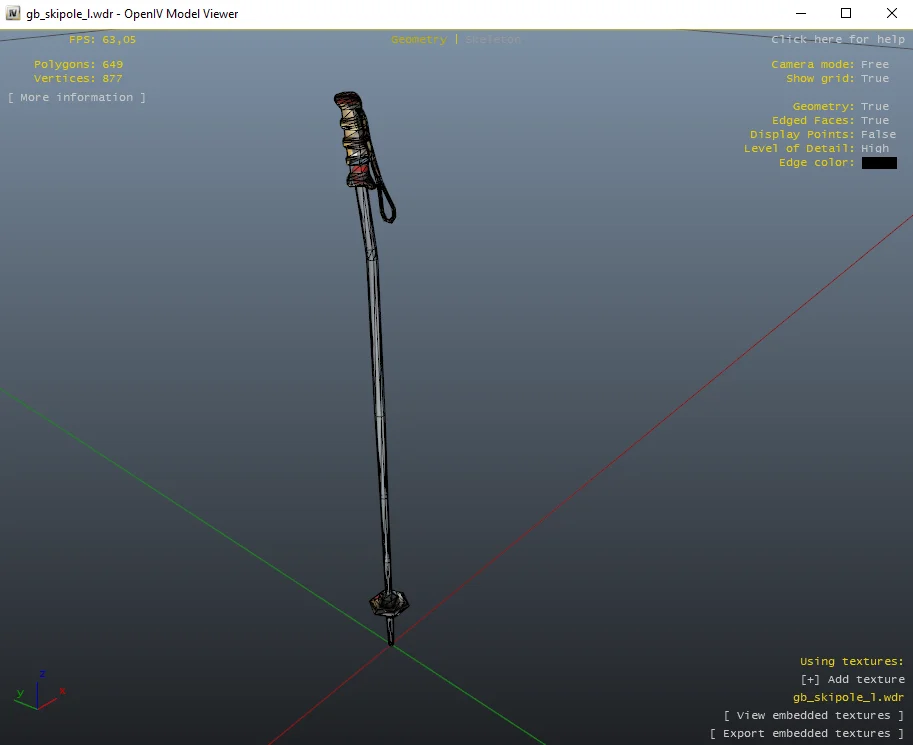Click Add texture button
The height and width of the screenshot is (745, 913).
tap(852, 679)
